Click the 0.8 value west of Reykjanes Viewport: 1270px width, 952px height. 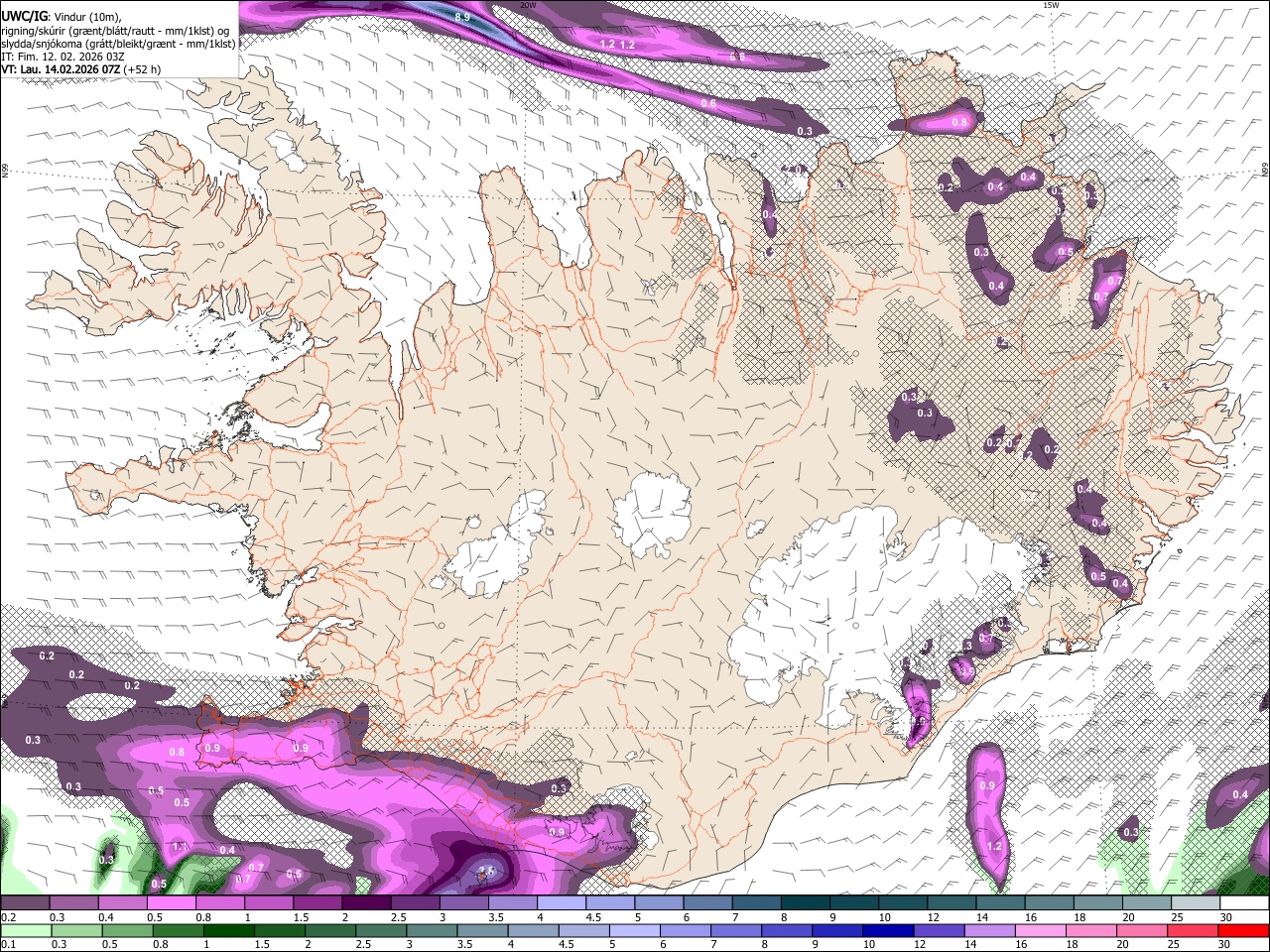click(177, 753)
